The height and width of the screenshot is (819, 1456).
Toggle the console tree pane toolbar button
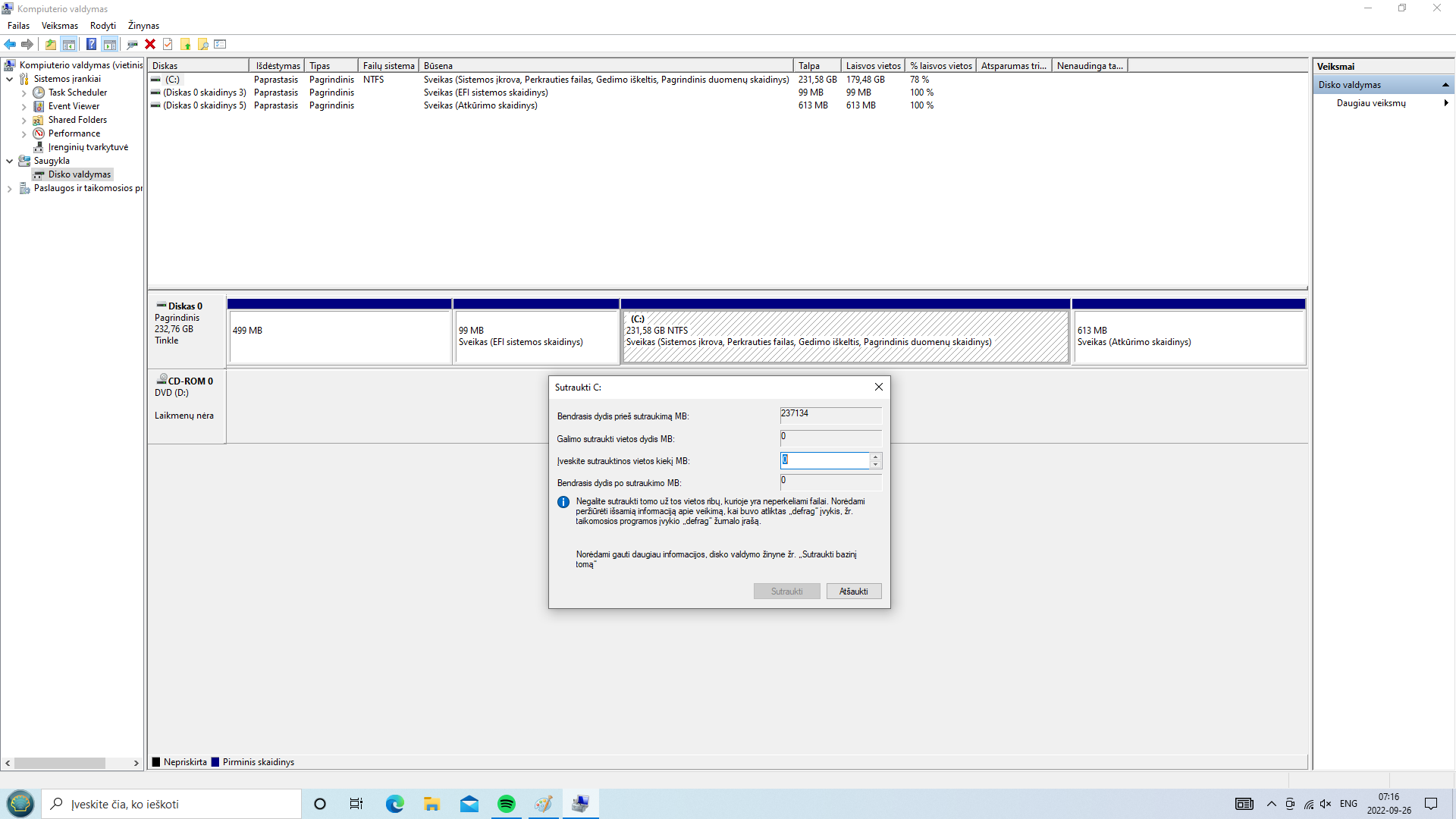(69, 44)
